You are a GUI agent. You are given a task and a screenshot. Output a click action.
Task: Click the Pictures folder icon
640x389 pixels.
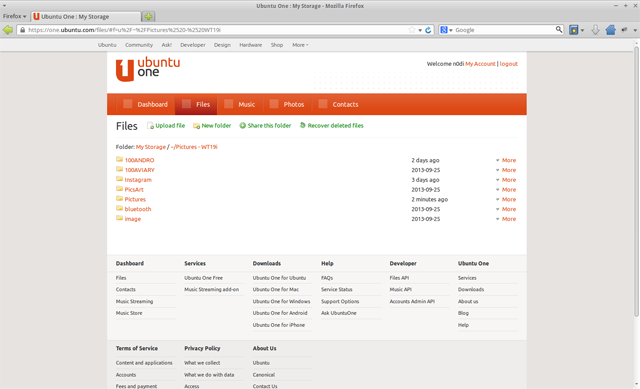pyautogui.click(x=119, y=199)
